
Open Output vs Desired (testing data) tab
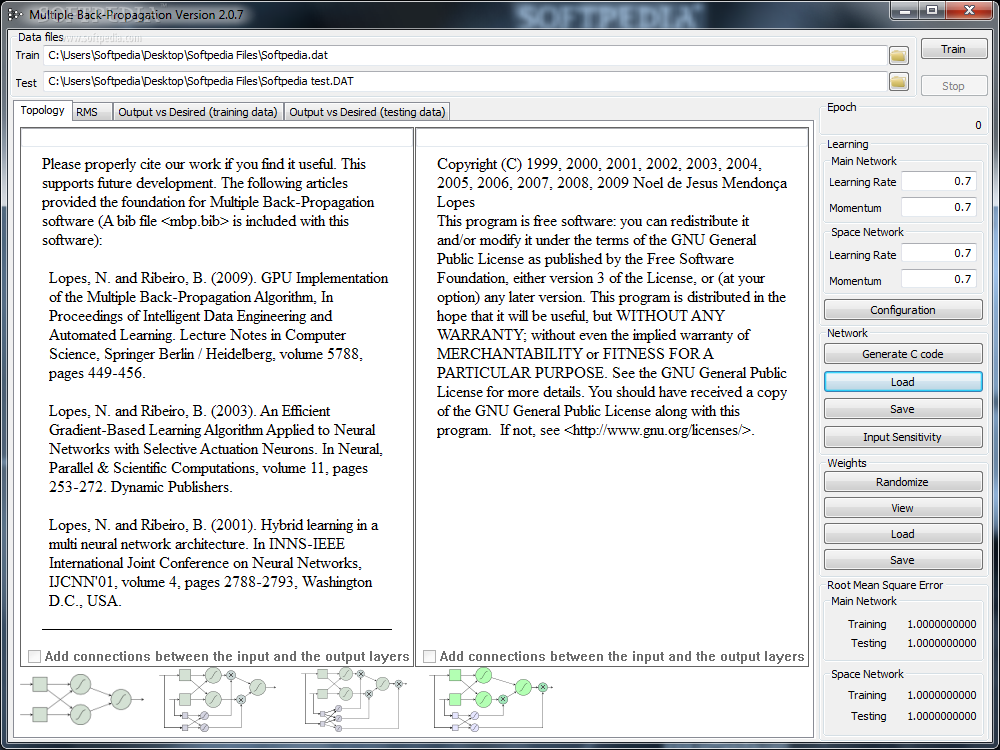(x=367, y=112)
